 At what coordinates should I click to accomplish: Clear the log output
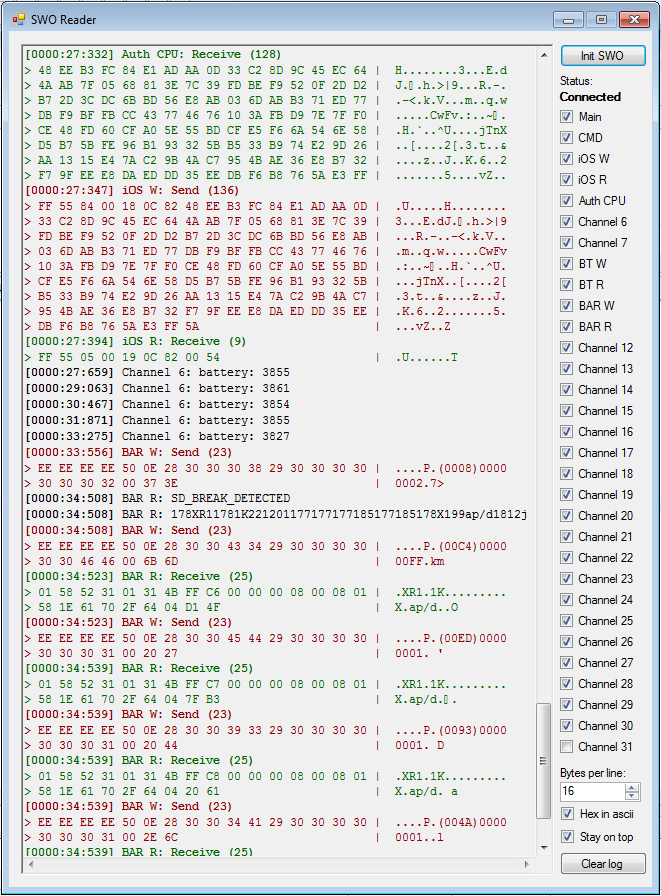click(603, 863)
